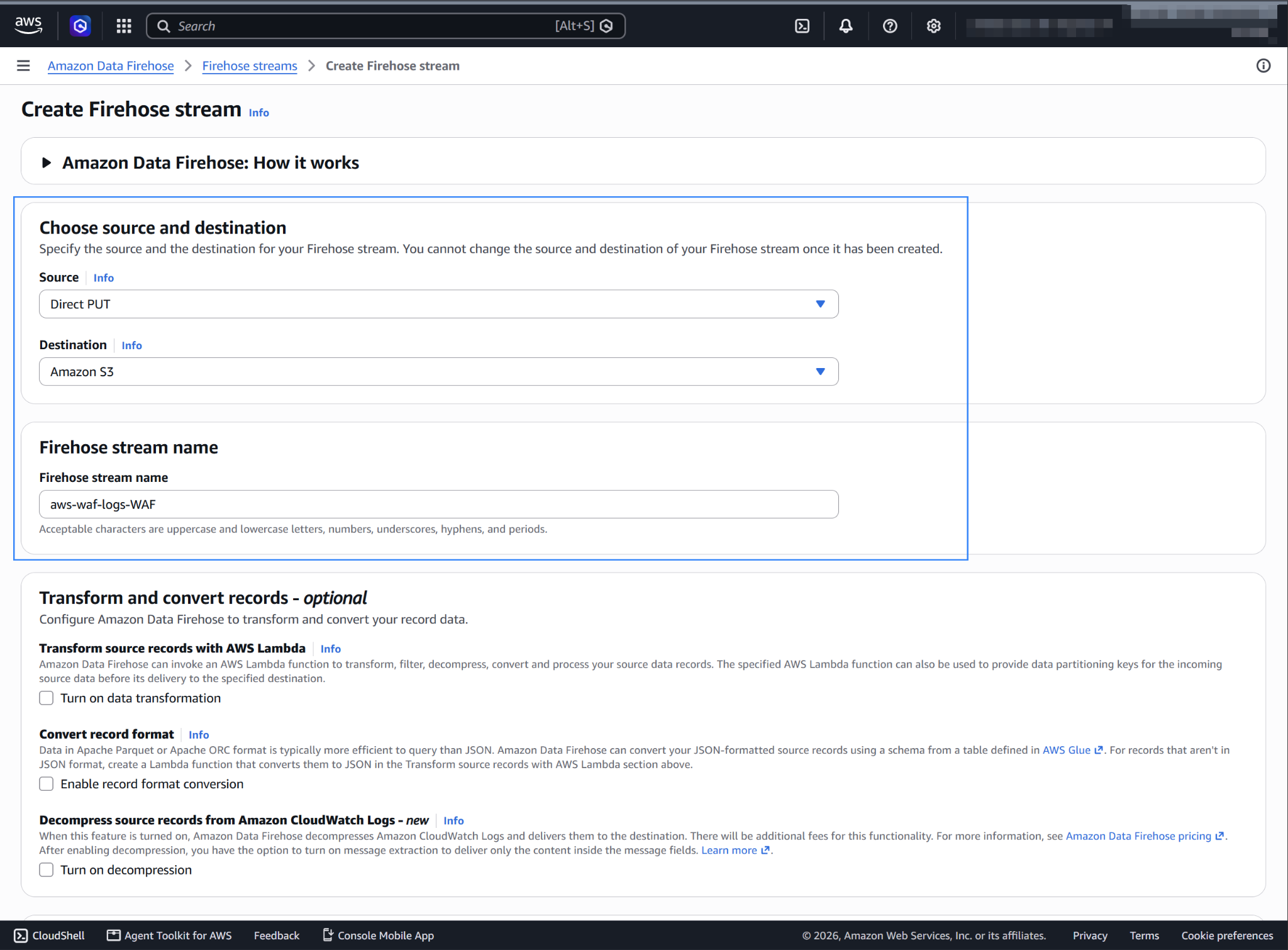Click the Console Mobile App phone icon
Image resolution: width=1288 pixels, height=950 pixels.
tap(328, 935)
